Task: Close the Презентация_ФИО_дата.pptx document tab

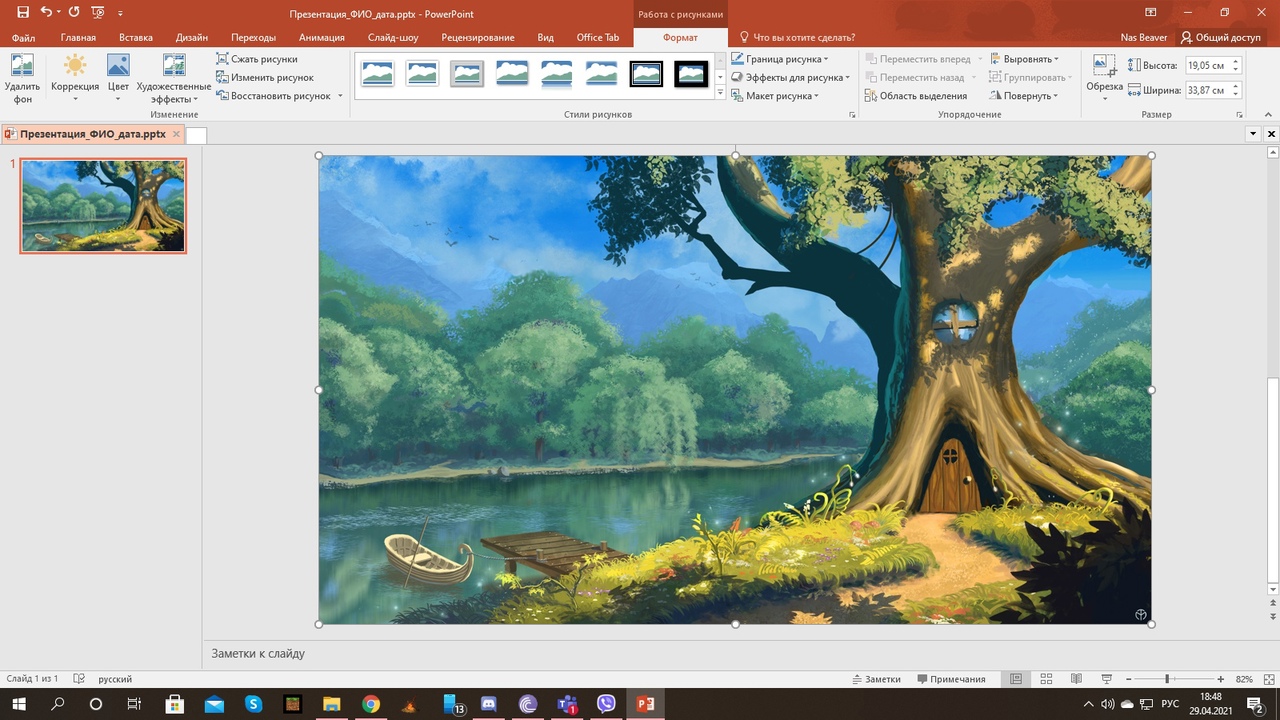Action: (176, 134)
